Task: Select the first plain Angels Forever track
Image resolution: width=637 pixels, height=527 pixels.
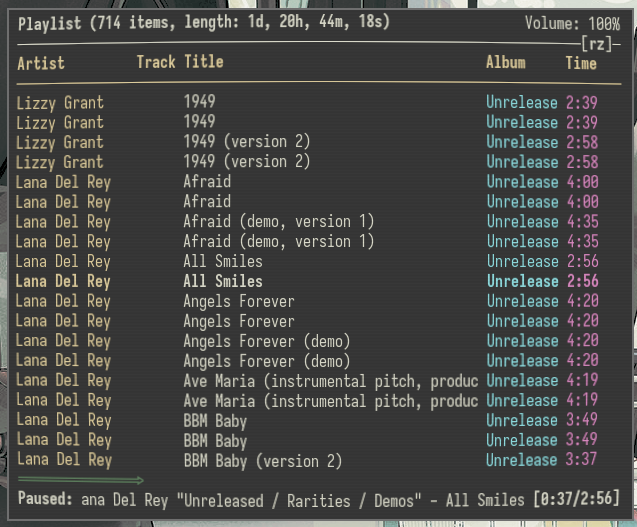Action: click(x=238, y=302)
